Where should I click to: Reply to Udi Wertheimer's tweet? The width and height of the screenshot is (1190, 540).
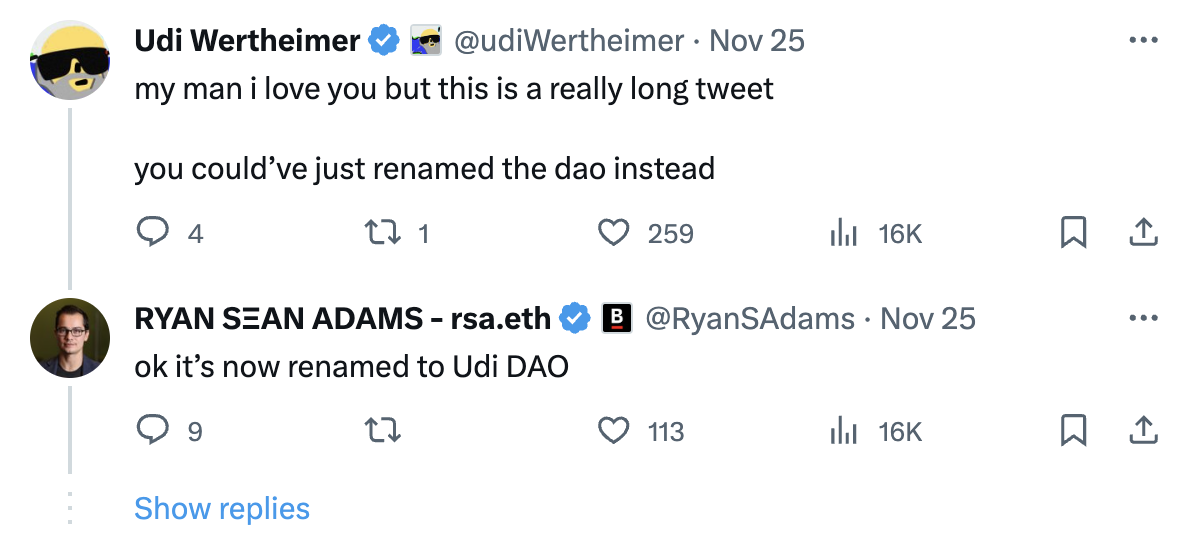(x=153, y=233)
